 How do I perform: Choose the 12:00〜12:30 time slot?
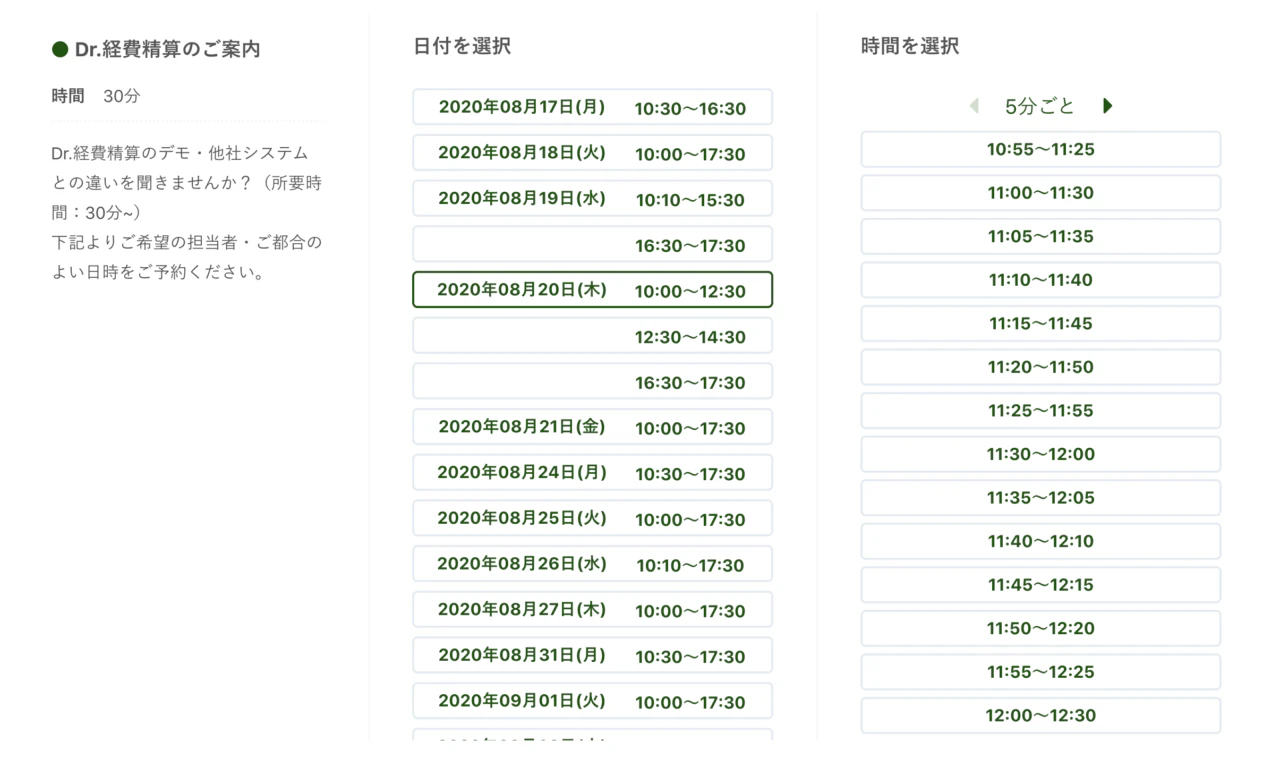(x=1040, y=716)
